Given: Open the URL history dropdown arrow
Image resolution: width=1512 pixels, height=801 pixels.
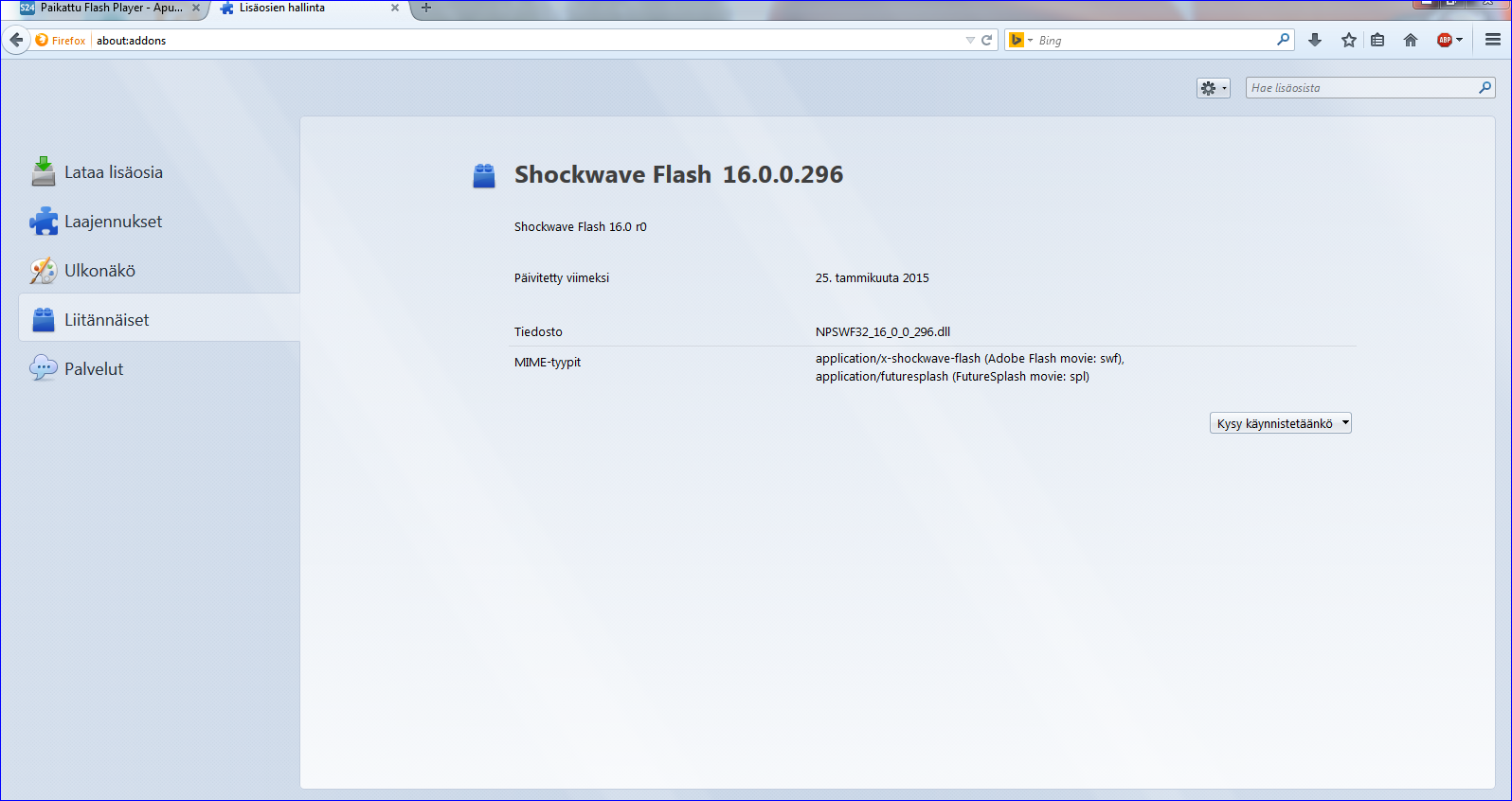Looking at the screenshot, I should click(970, 40).
